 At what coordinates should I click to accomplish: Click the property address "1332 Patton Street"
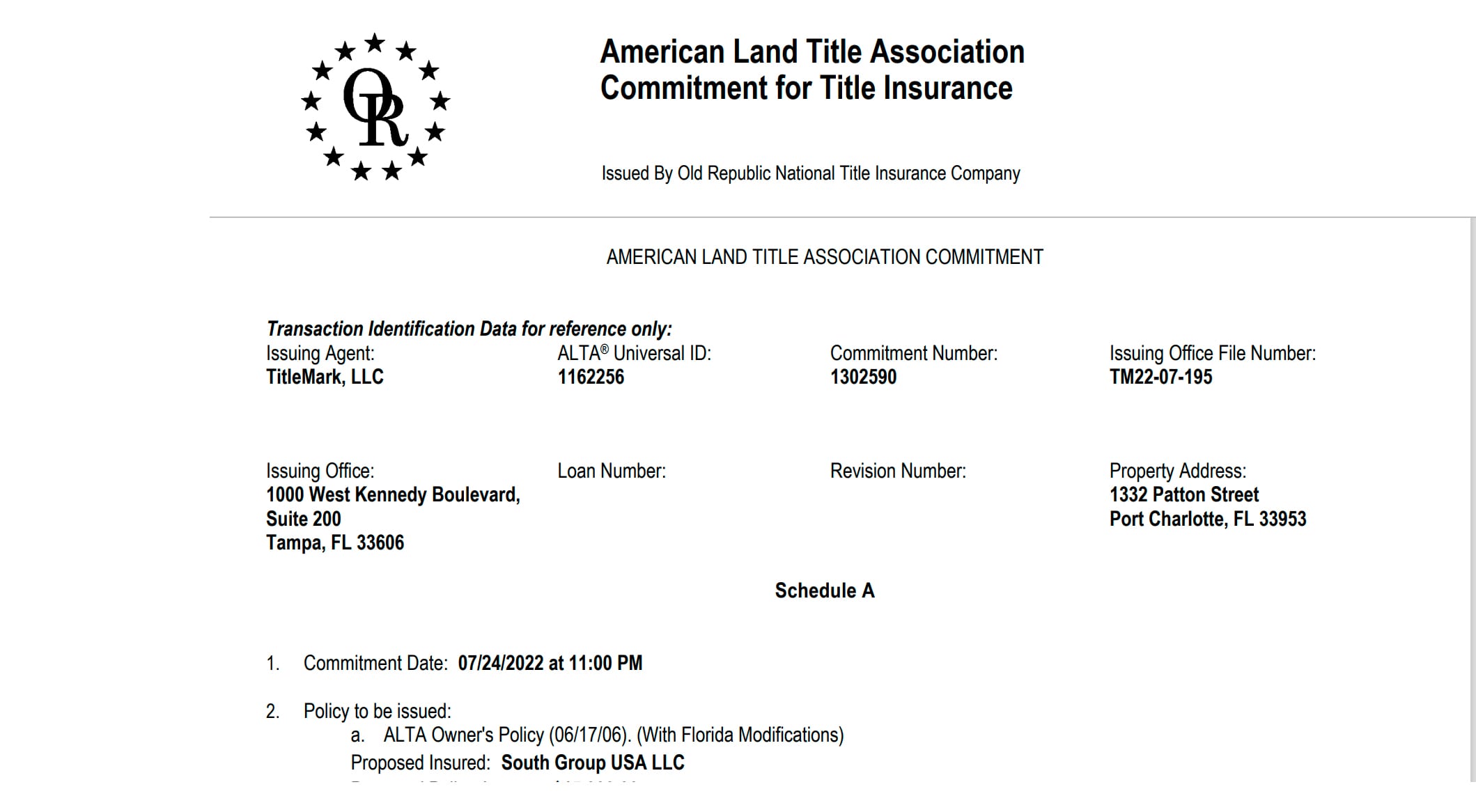1184,494
